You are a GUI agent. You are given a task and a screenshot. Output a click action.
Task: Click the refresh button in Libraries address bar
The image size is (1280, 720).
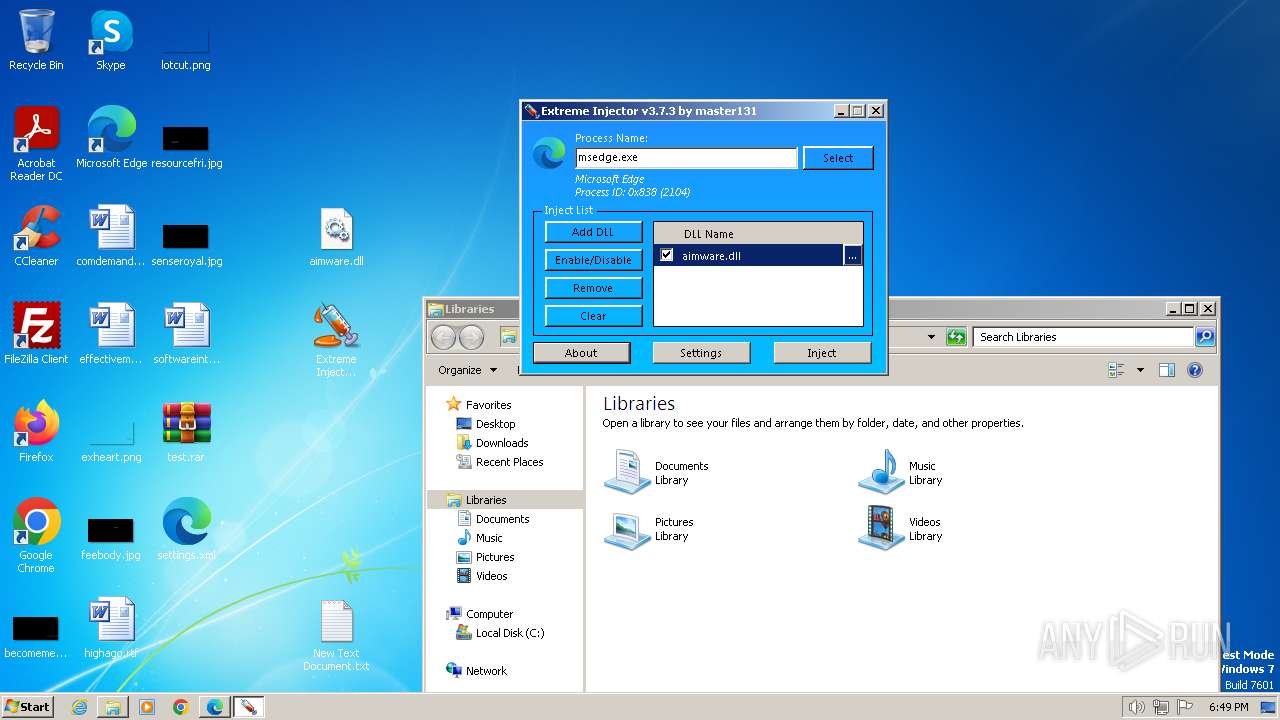coord(957,337)
